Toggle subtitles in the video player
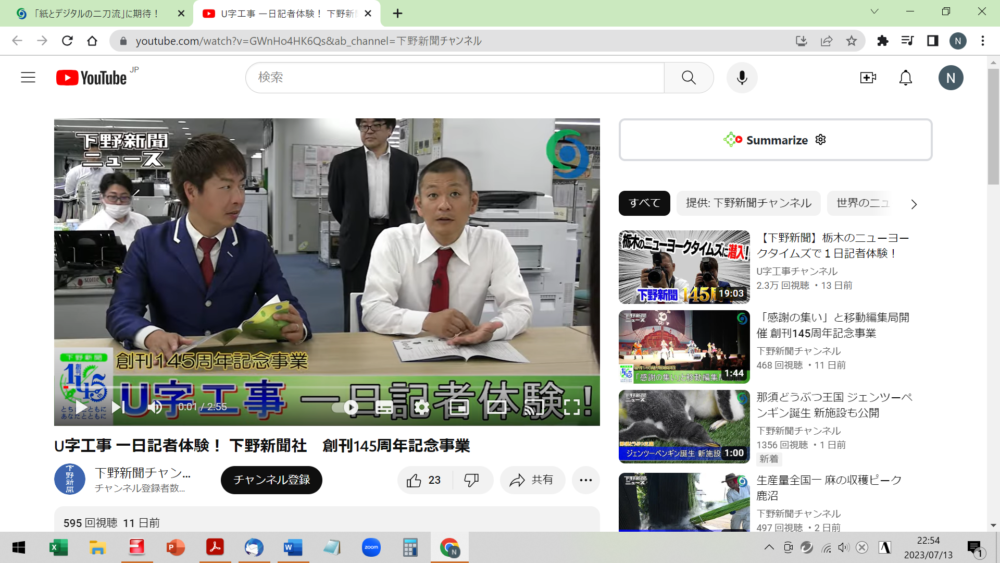 click(x=384, y=407)
